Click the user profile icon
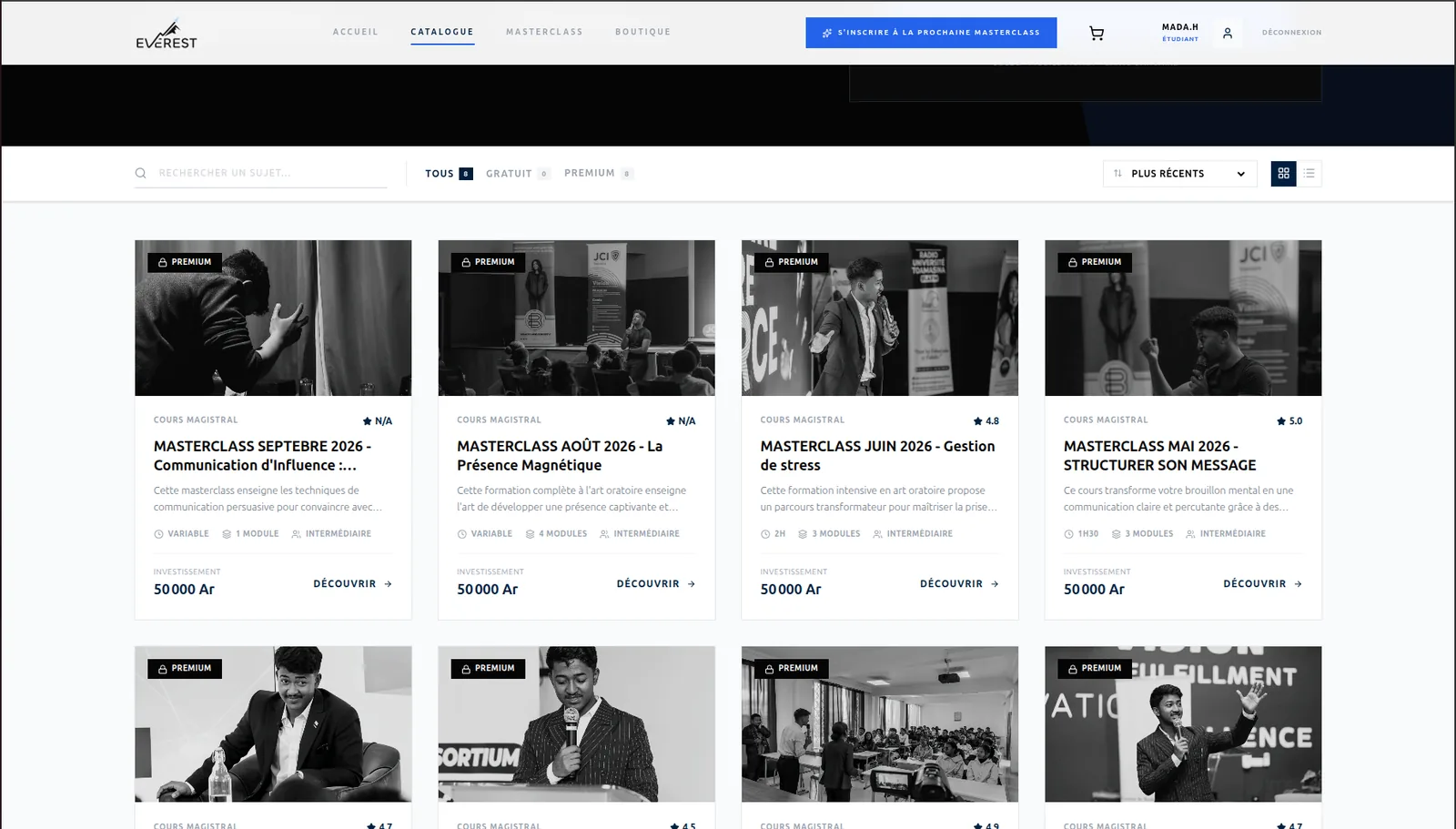 (x=1228, y=33)
